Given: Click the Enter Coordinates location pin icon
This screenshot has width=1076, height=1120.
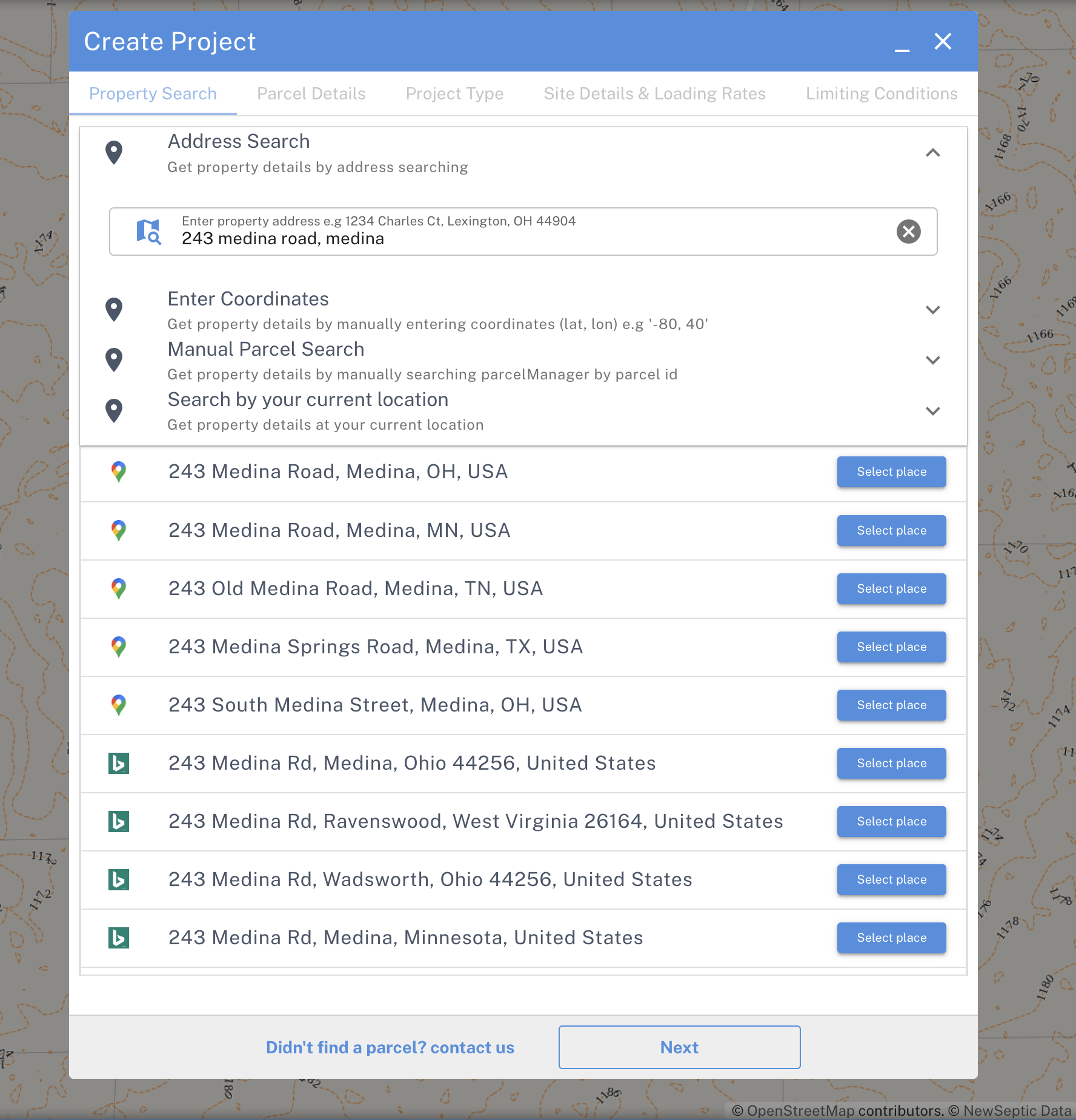Looking at the screenshot, I should coord(114,310).
